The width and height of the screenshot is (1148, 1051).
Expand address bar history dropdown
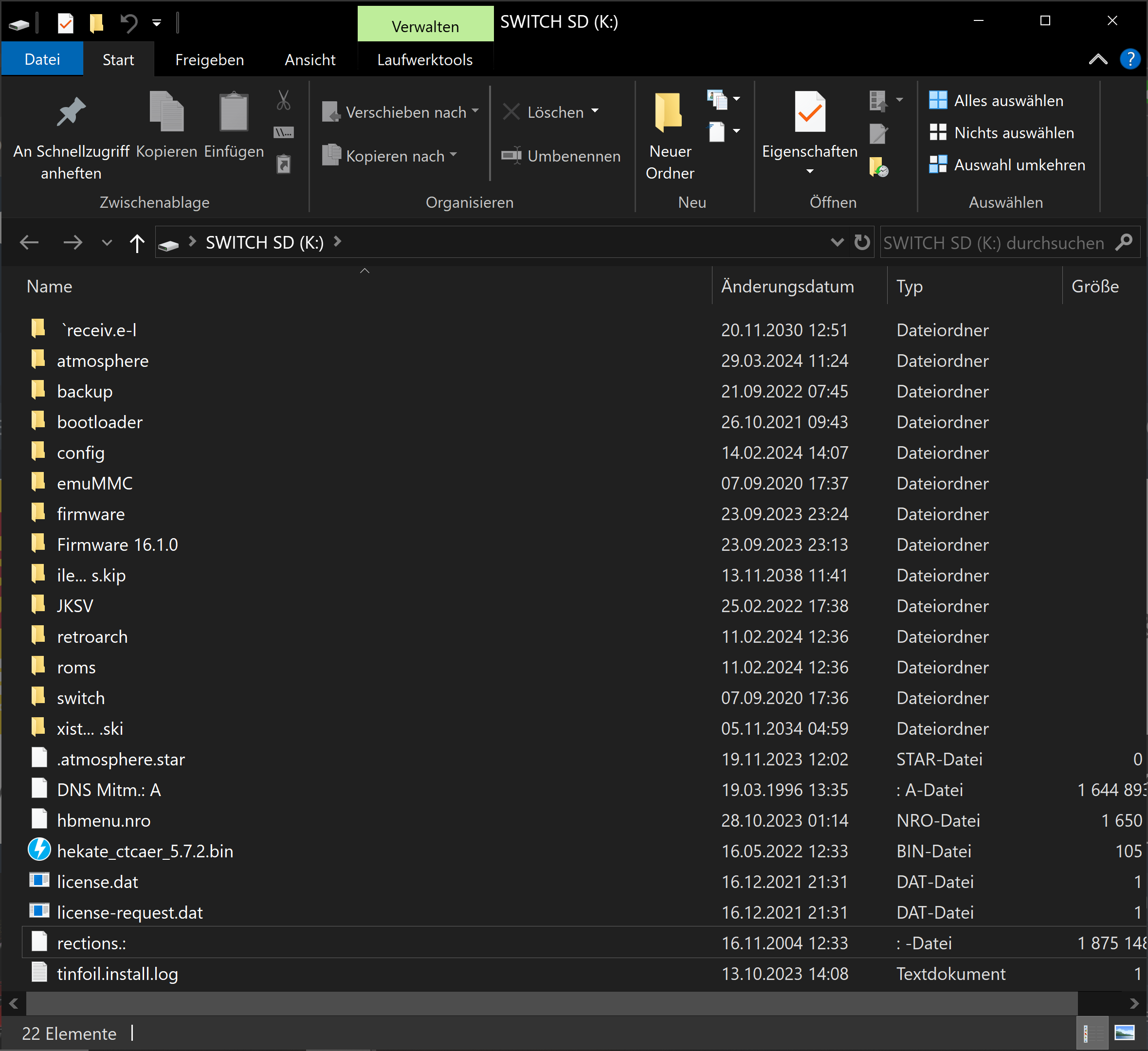837,242
